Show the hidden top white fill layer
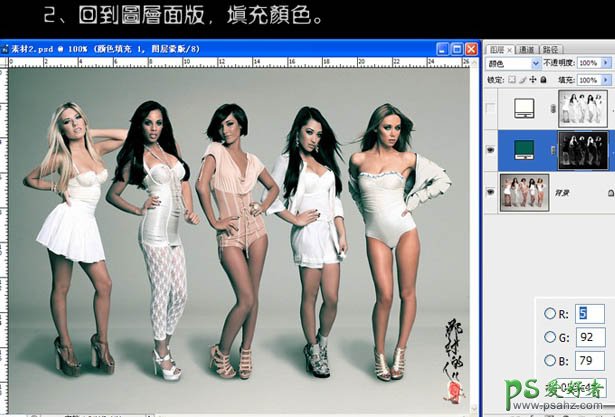Viewport: 615px width, 417px height. click(x=491, y=108)
